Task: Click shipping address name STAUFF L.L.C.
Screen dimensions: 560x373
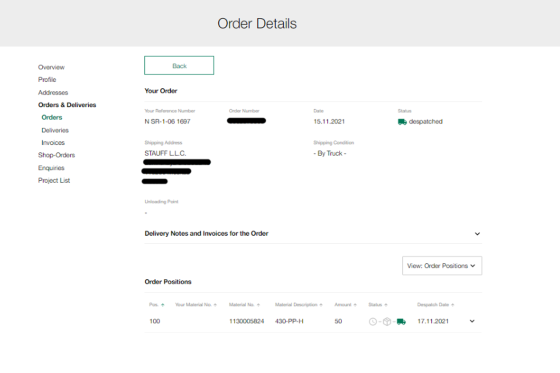Action: click(165, 153)
